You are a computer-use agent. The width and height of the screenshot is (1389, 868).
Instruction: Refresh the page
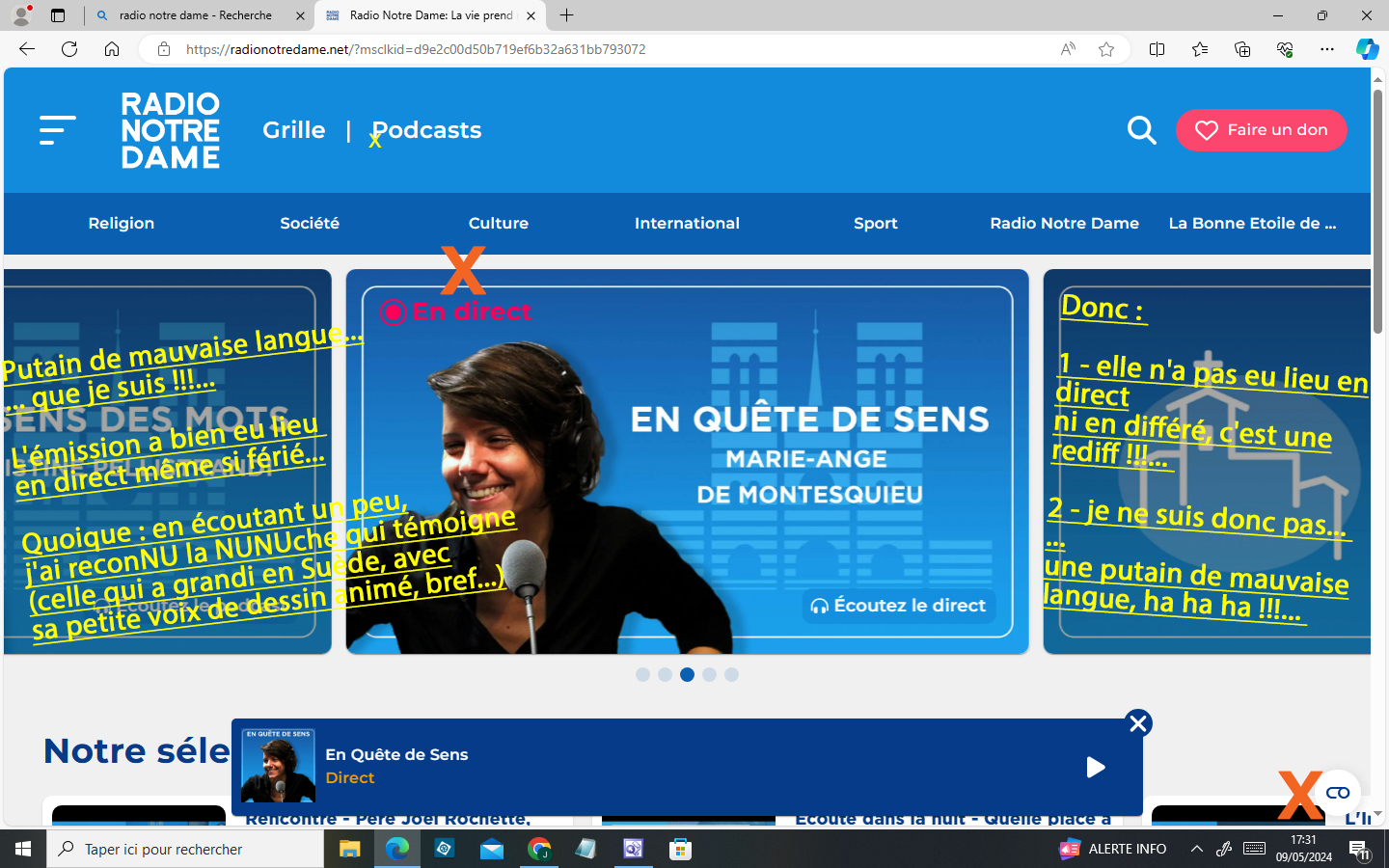(69, 49)
